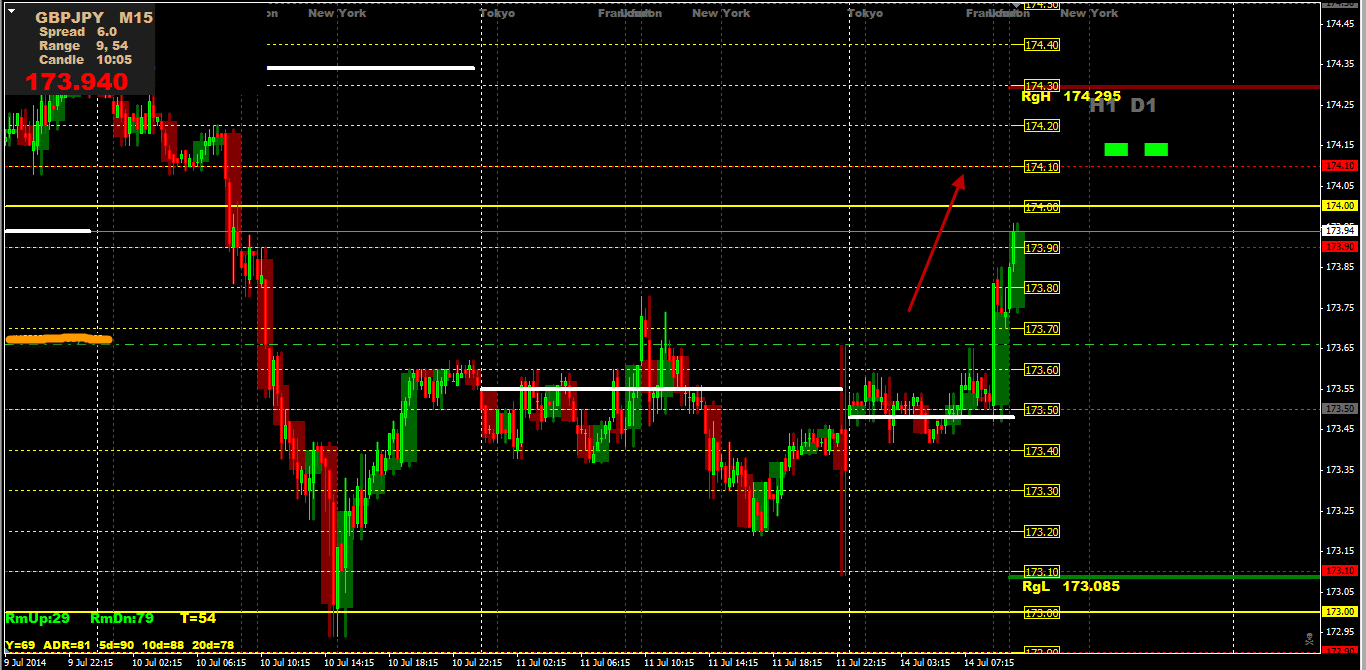Click 174.15 on the price axis
1366x670 pixels.
click(x=1340, y=145)
